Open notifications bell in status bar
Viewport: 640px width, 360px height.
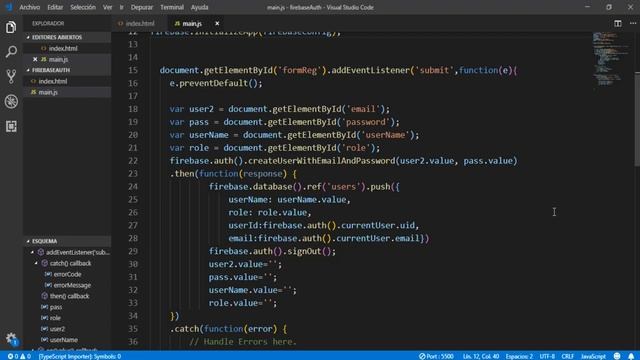pyautogui.click(x=631, y=356)
